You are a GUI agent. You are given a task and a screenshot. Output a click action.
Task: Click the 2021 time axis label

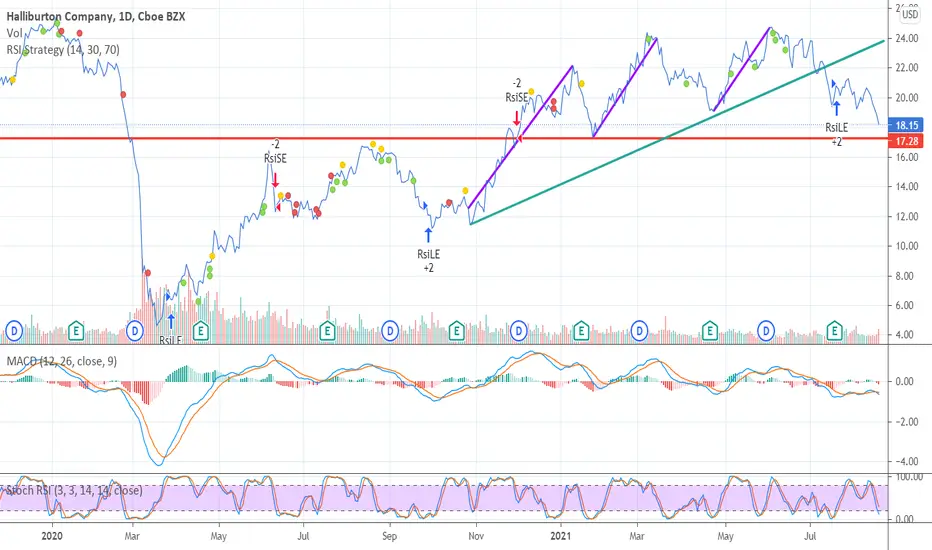[x=561, y=536]
